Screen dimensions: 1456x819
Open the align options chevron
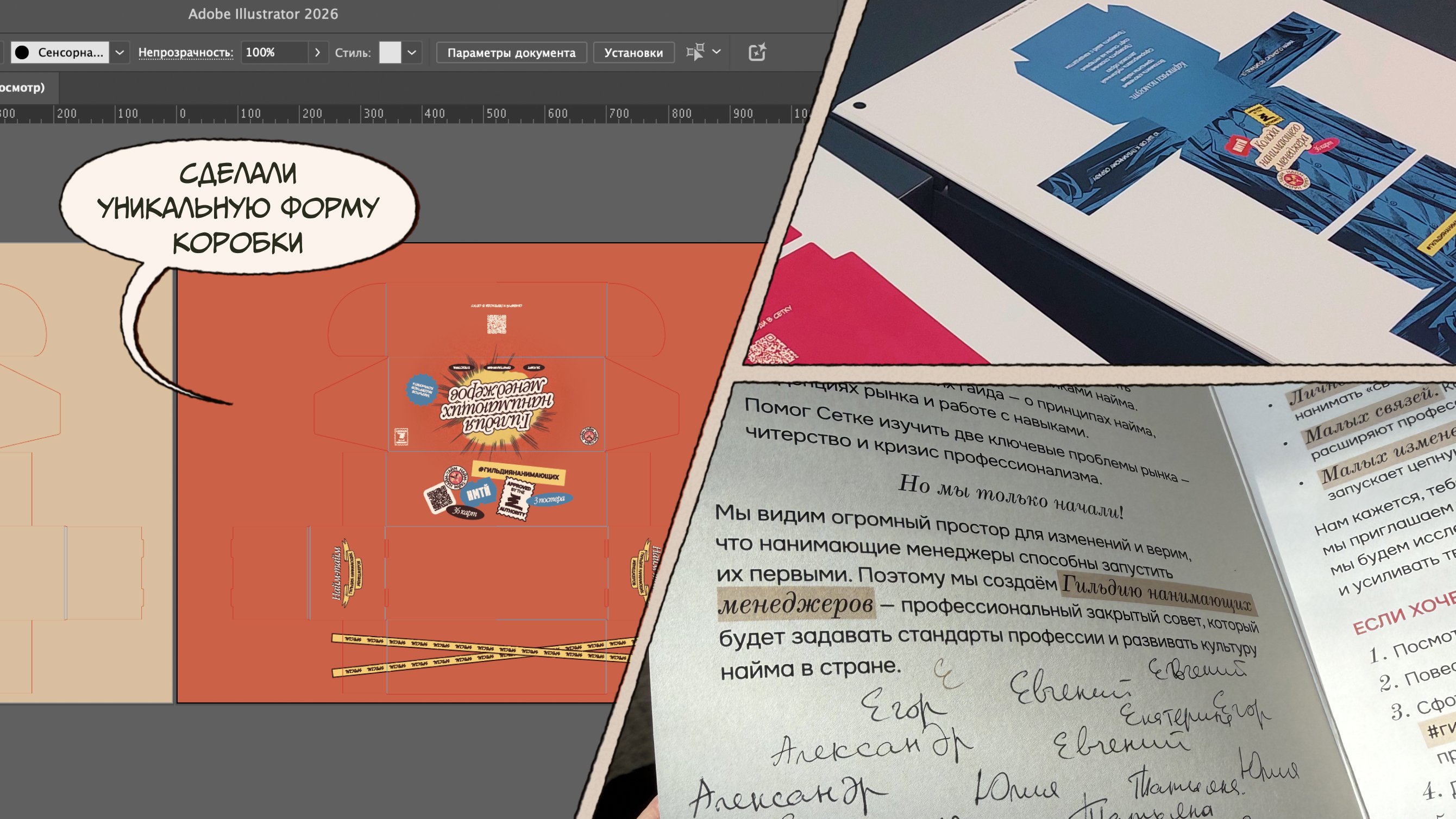click(717, 52)
